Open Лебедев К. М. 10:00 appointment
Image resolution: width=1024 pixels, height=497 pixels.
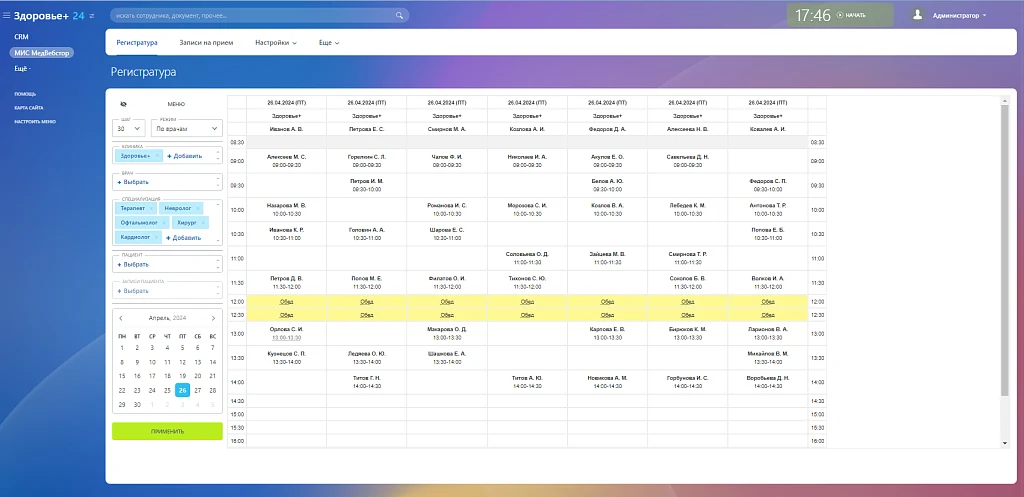[x=688, y=210]
